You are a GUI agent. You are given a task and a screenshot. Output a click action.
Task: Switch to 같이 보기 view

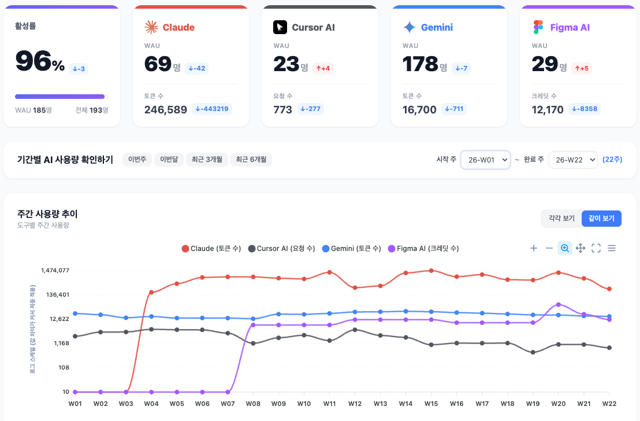click(x=602, y=218)
